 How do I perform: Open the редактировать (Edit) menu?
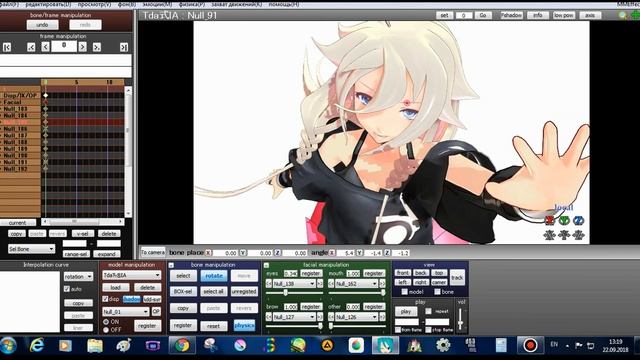[x=48, y=4]
